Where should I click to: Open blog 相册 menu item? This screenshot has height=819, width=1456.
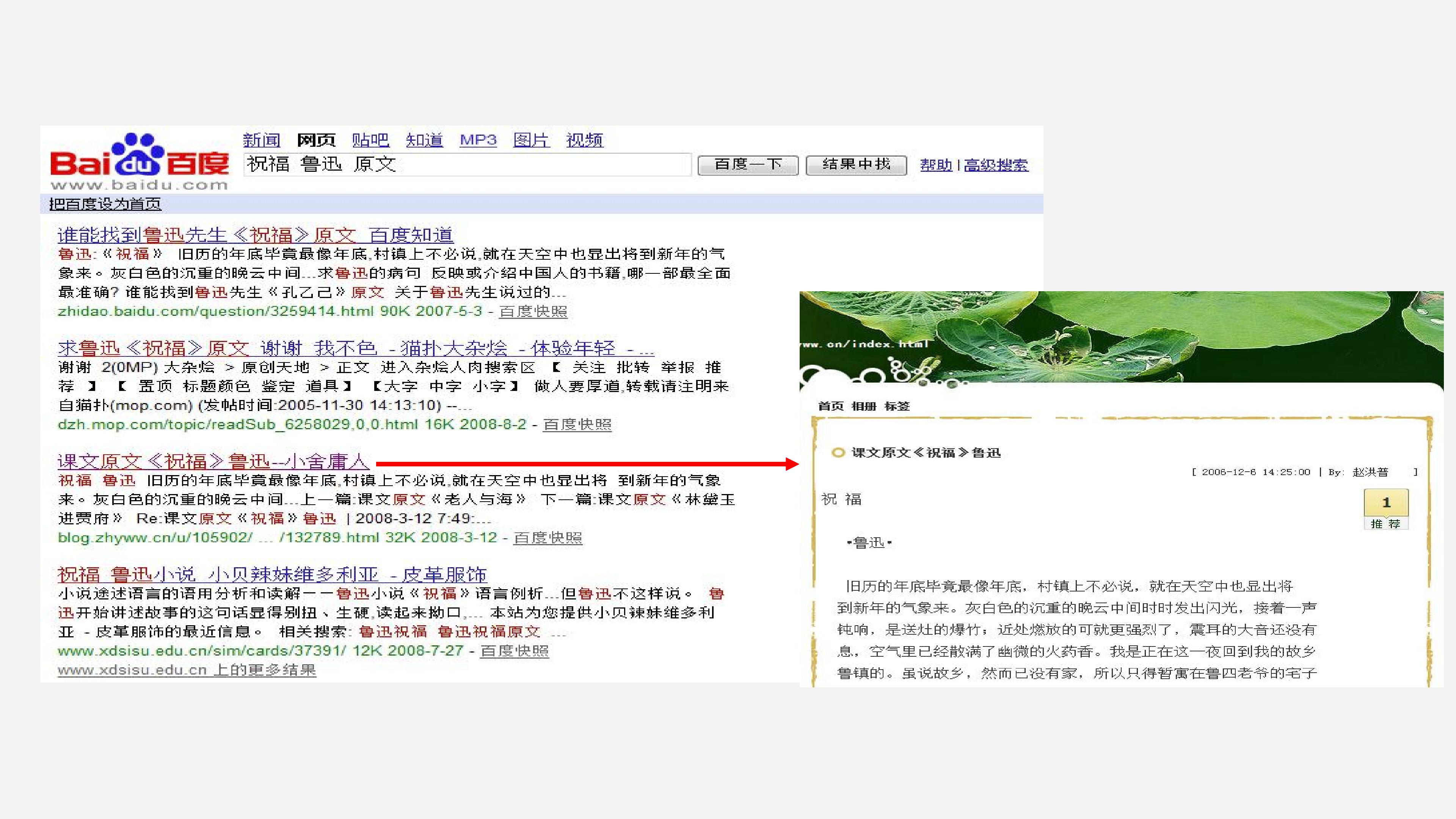(864, 406)
